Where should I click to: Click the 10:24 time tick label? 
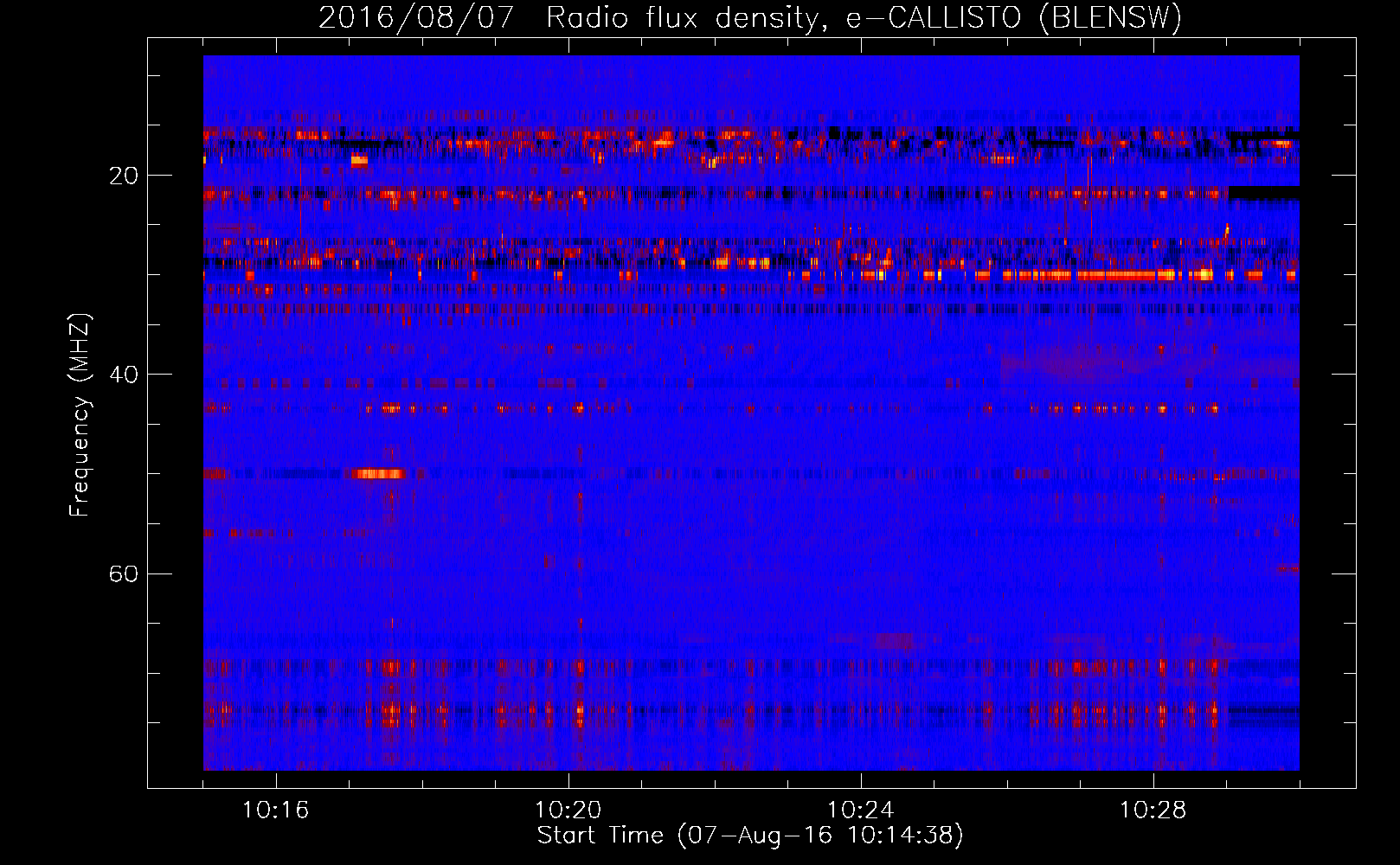click(x=860, y=811)
